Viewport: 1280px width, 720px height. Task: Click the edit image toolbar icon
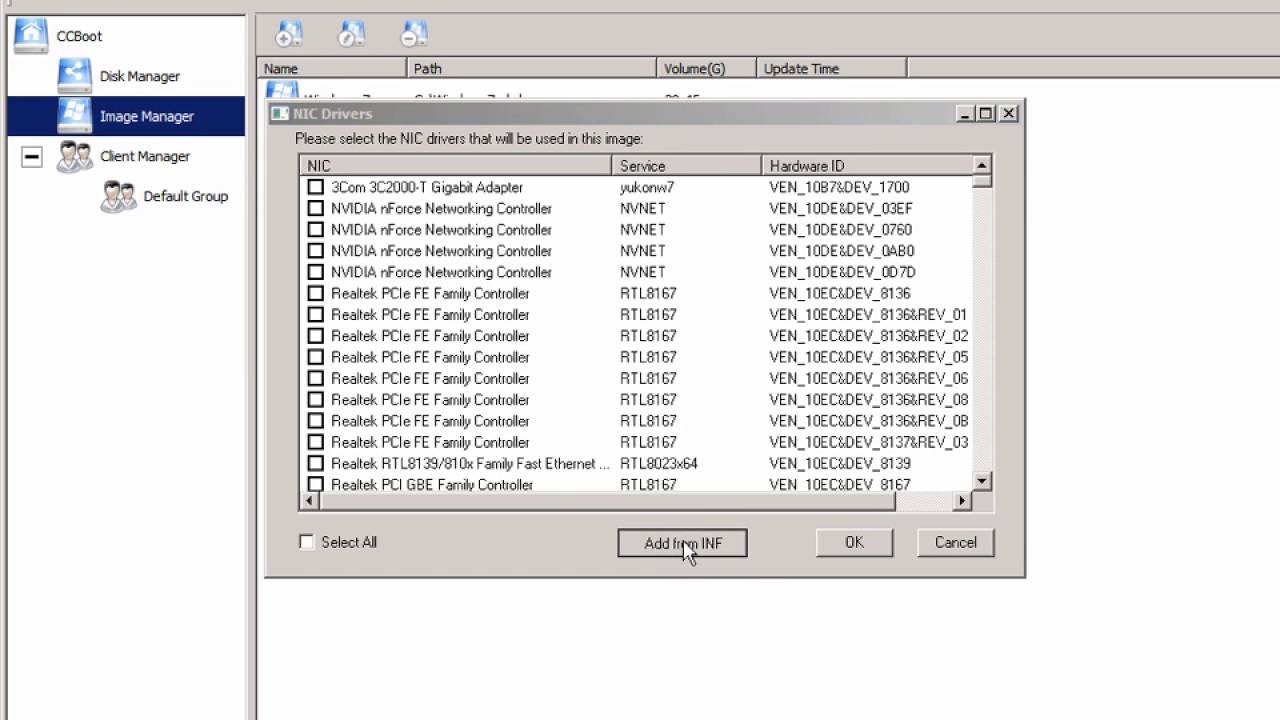coord(351,34)
